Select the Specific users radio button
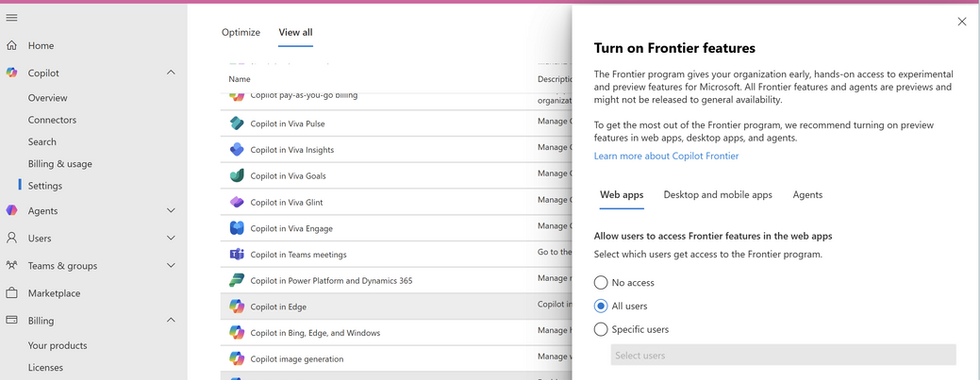This screenshot has height=380, width=980. click(601, 329)
